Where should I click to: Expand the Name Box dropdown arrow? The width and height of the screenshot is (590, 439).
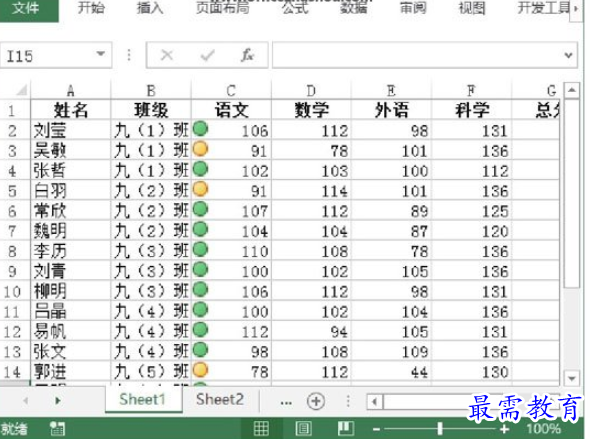tap(100, 54)
